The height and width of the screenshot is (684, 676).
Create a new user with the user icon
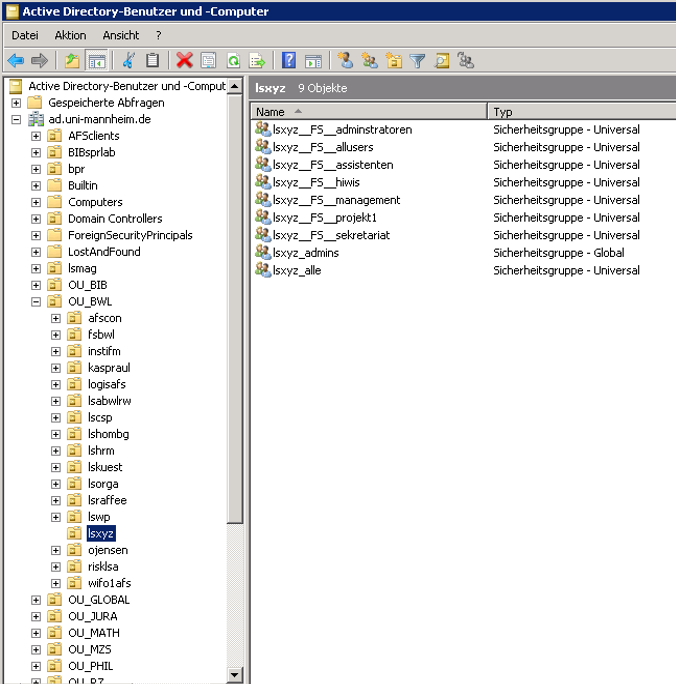pos(345,60)
